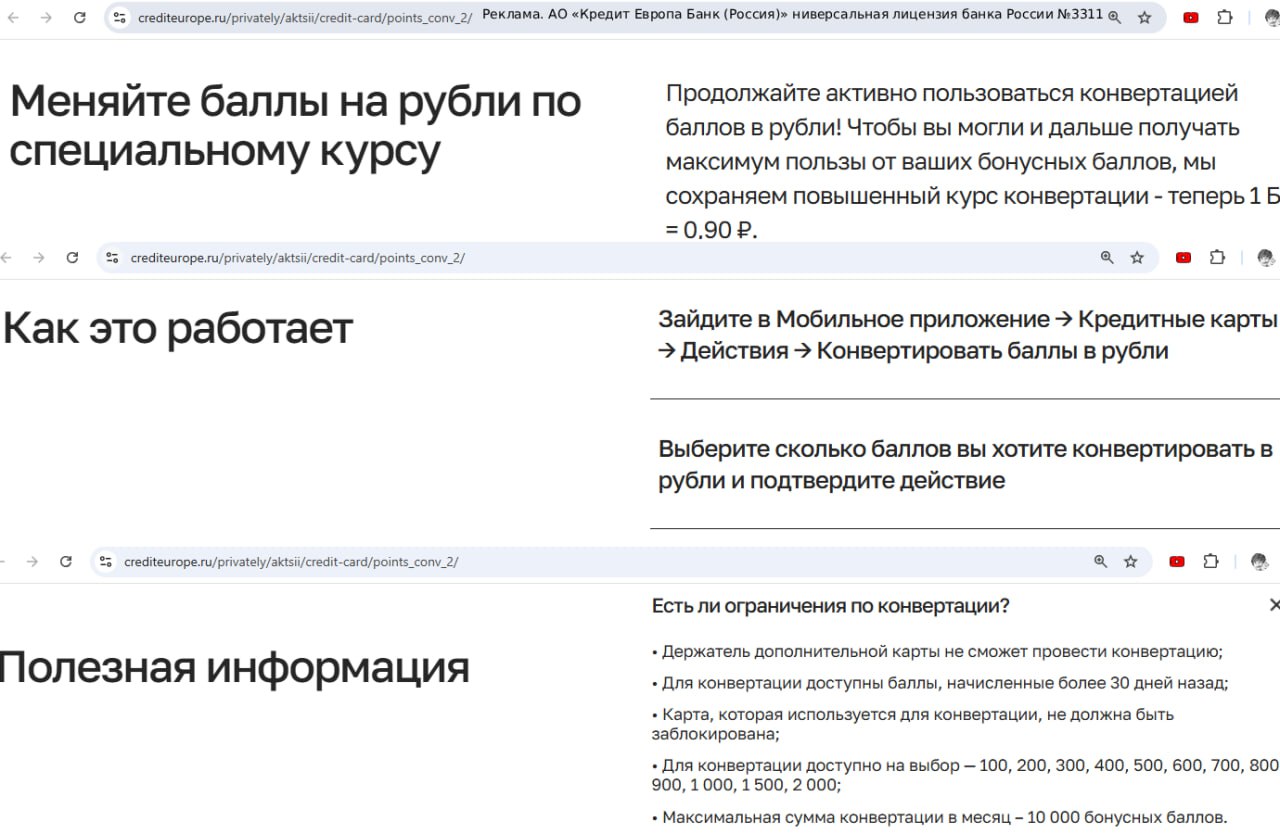Click bookmark star in toolbar above "Как это работает"

pos(1137,258)
